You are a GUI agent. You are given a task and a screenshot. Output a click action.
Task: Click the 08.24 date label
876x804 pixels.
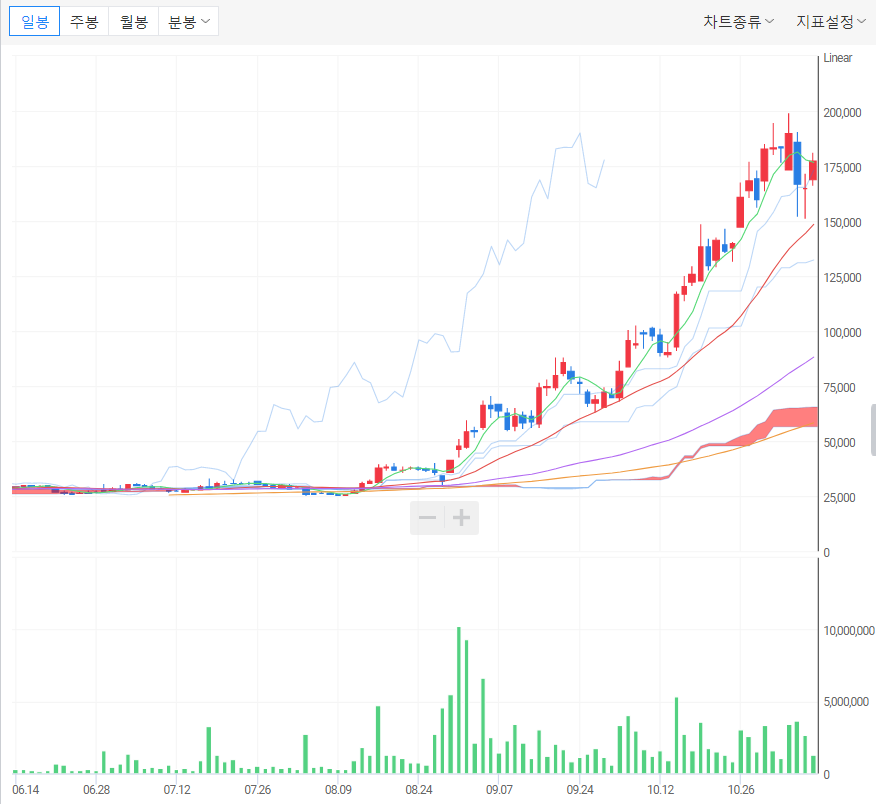[419, 790]
